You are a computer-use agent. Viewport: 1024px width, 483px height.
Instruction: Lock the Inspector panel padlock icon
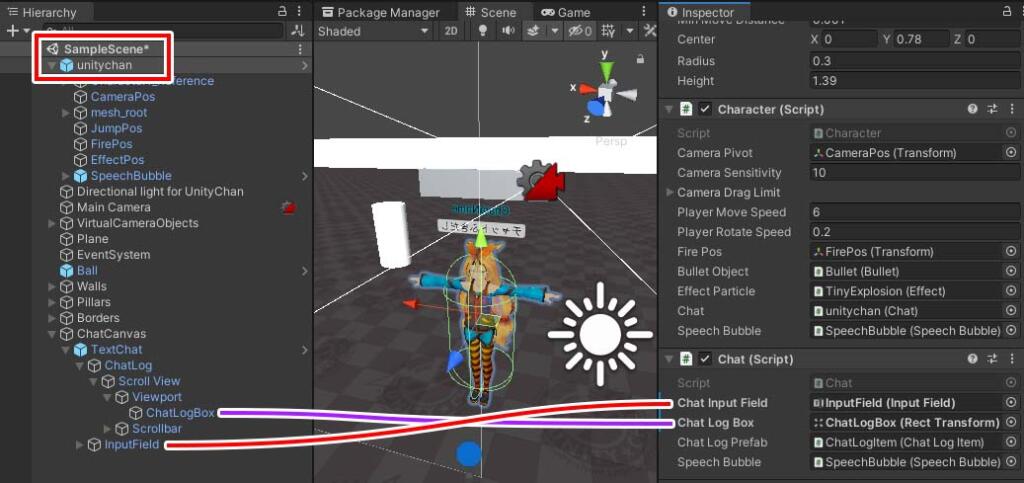tap(1006, 11)
